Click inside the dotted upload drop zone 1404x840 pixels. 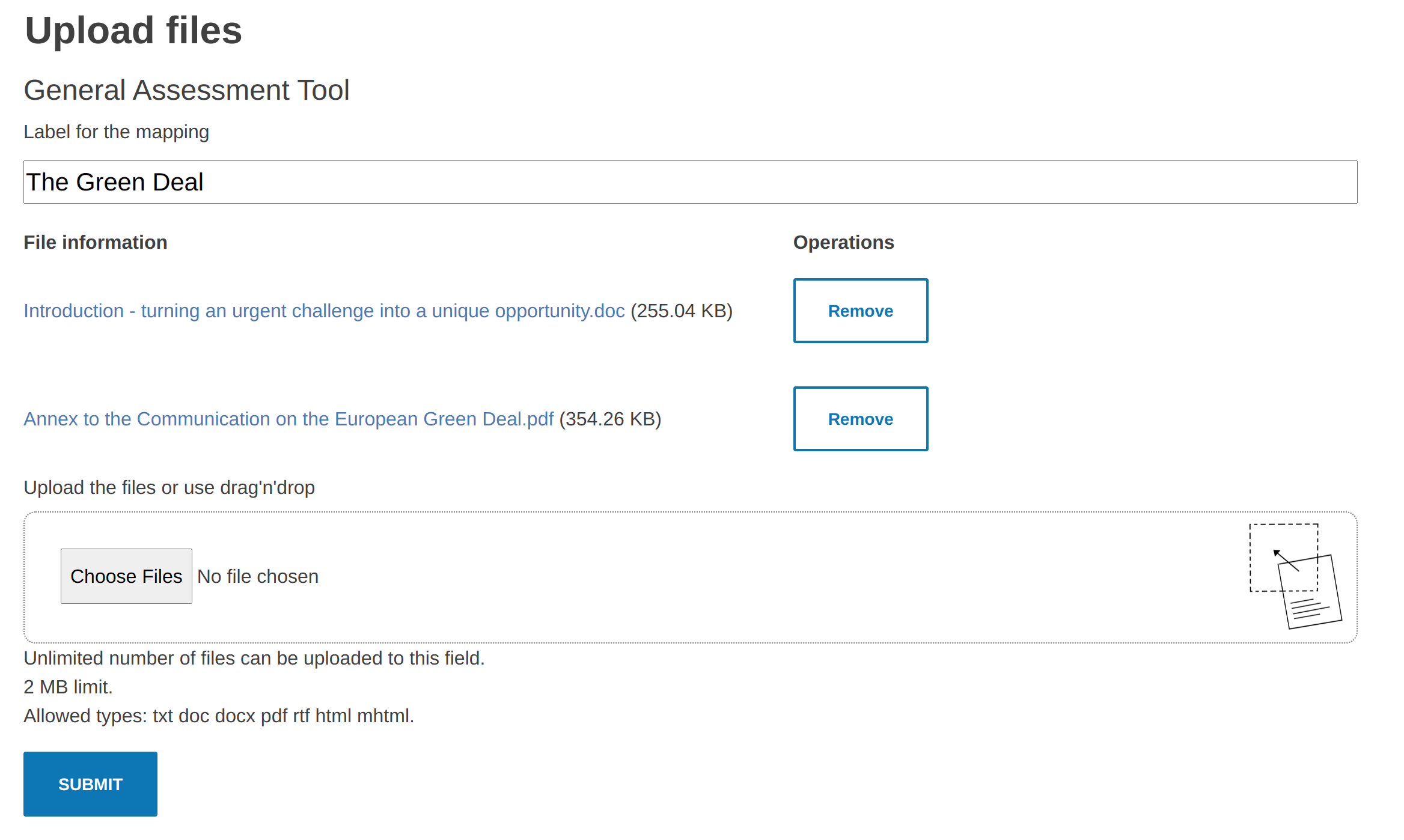tap(721, 577)
